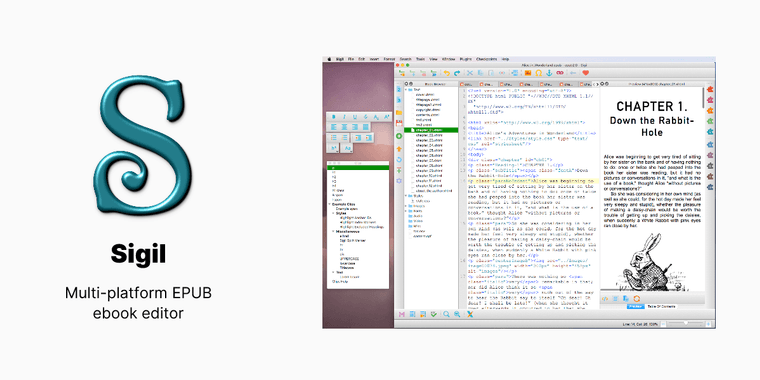The image size is (760, 380).
Task: Click the yellow highlighted line 14 in code
Action: 533,180
